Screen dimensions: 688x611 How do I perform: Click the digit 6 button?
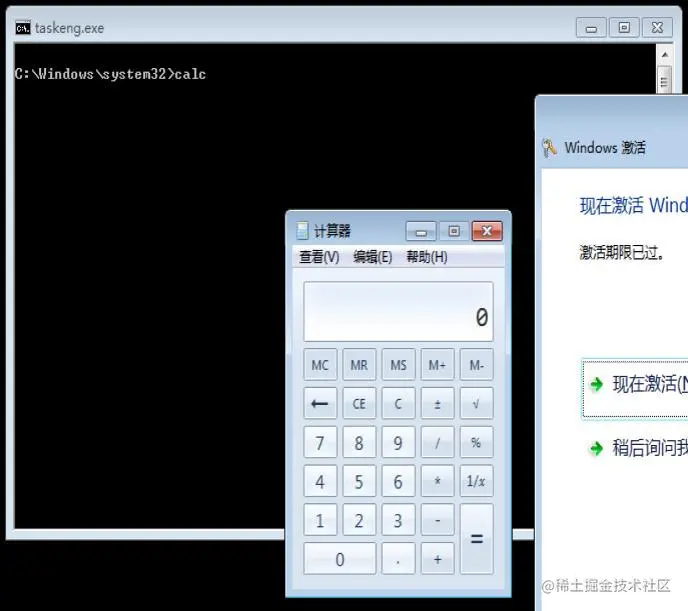coord(398,481)
